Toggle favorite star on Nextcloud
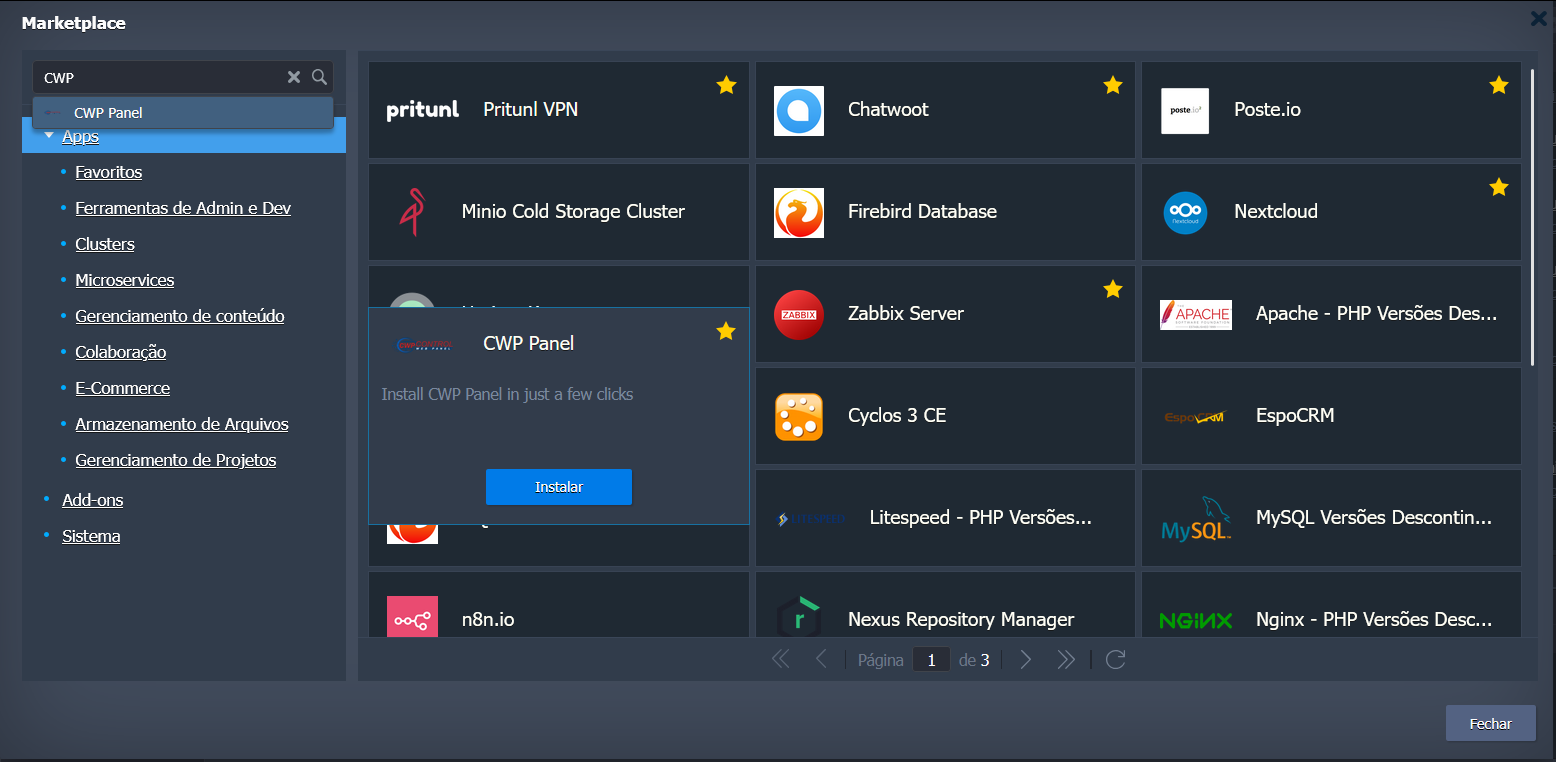The height and width of the screenshot is (762, 1556). (x=1499, y=187)
